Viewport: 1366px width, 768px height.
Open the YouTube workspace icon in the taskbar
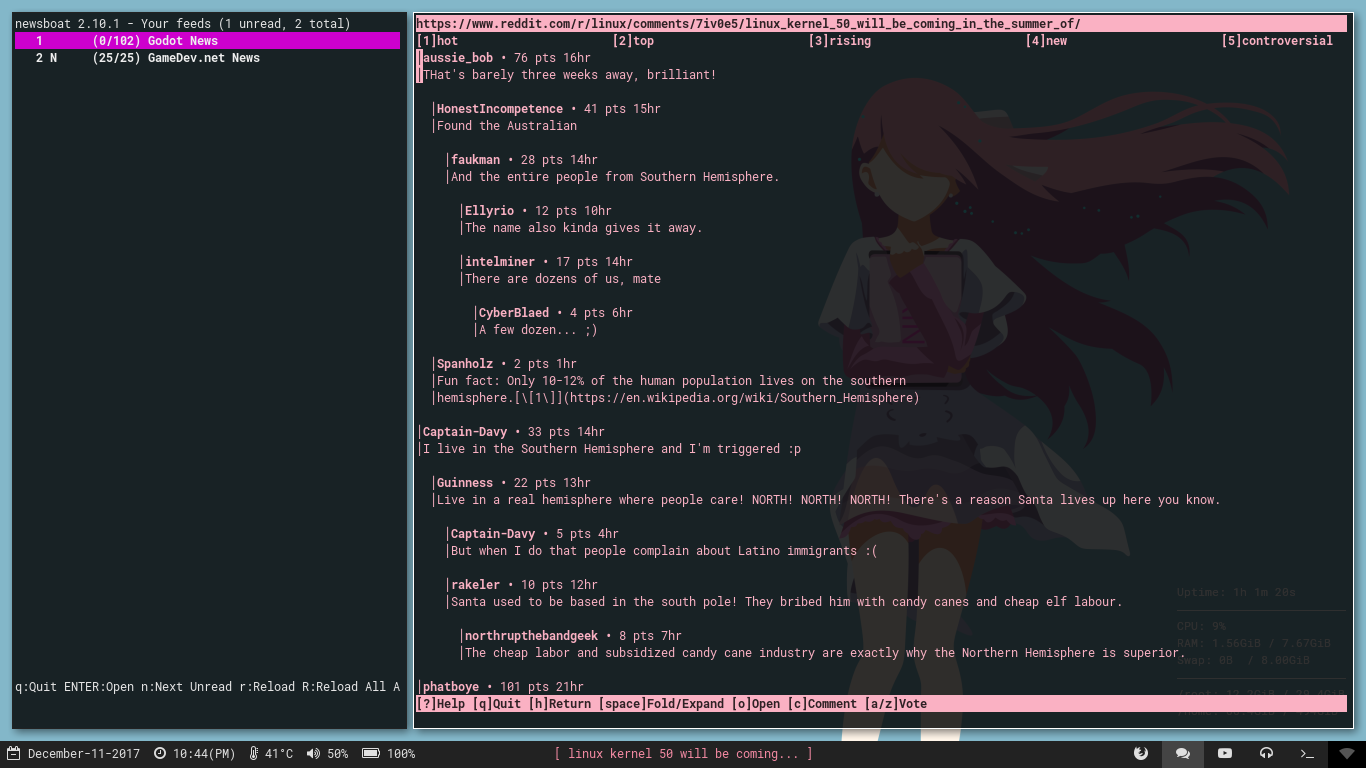coord(1225,753)
